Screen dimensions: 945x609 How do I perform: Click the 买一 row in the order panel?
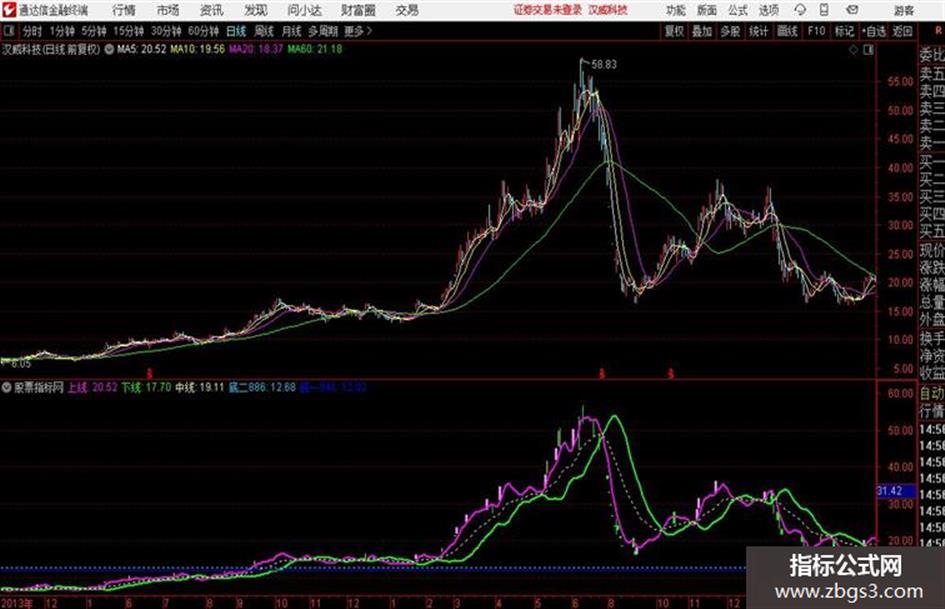point(932,162)
